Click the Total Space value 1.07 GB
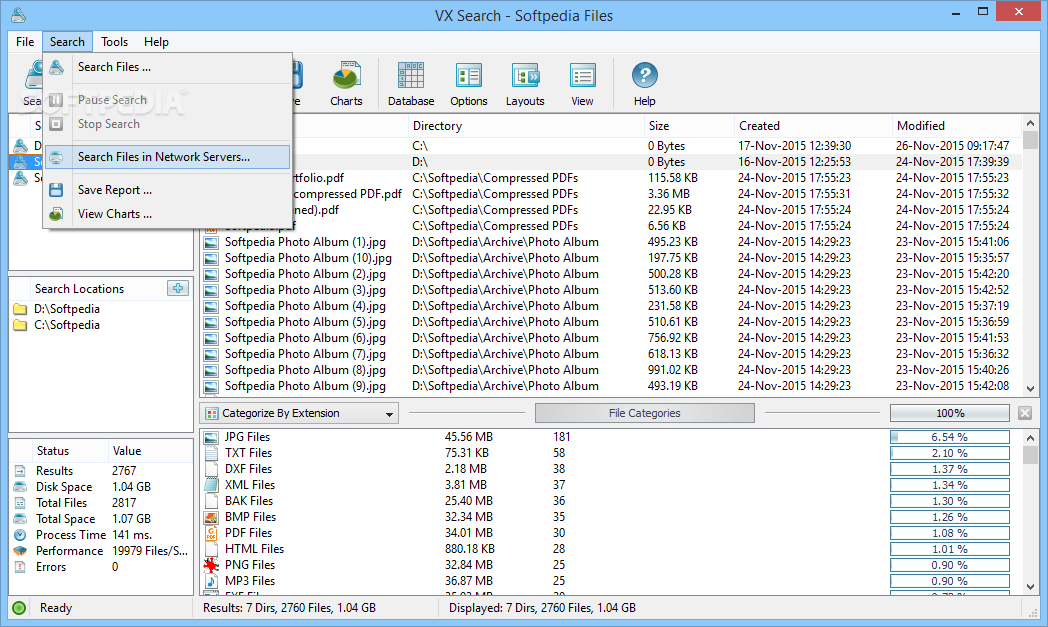 (132, 519)
